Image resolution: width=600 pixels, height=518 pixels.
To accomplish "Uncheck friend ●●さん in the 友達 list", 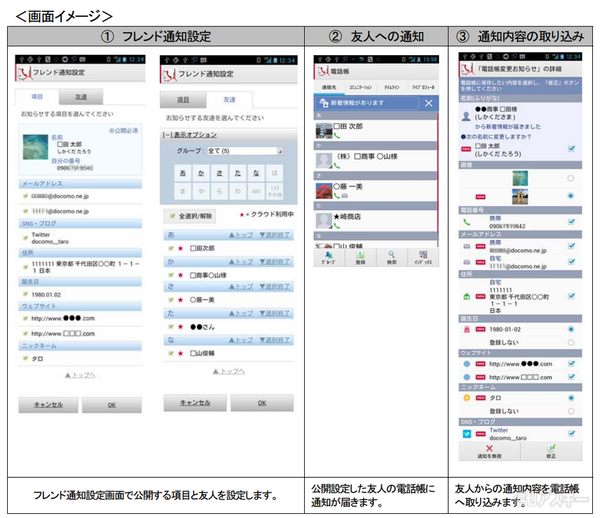I will click(x=171, y=327).
